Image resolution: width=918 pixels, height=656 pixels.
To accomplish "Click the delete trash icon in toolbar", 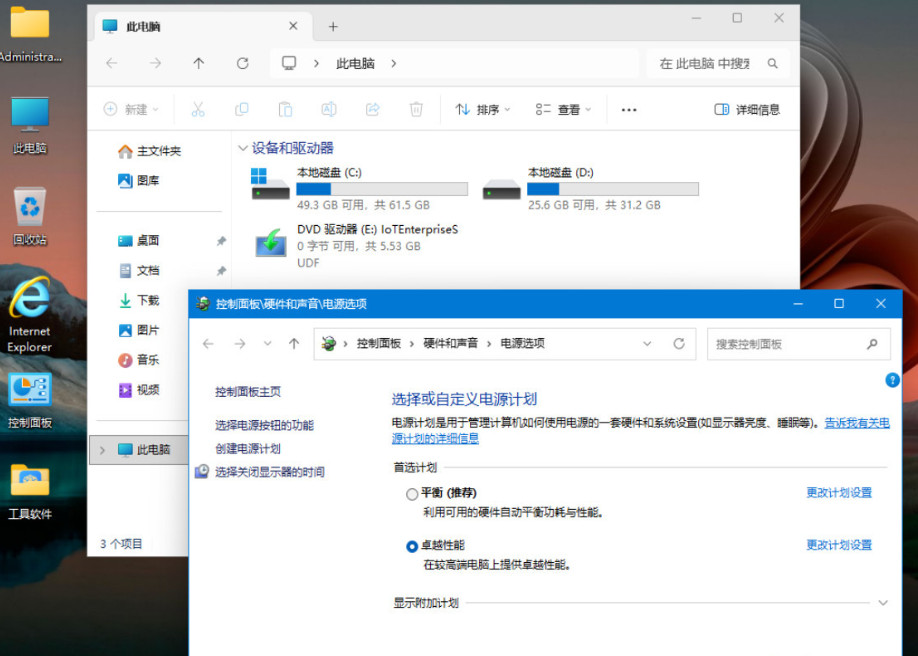I will pyautogui.click(x=416, y=109).
